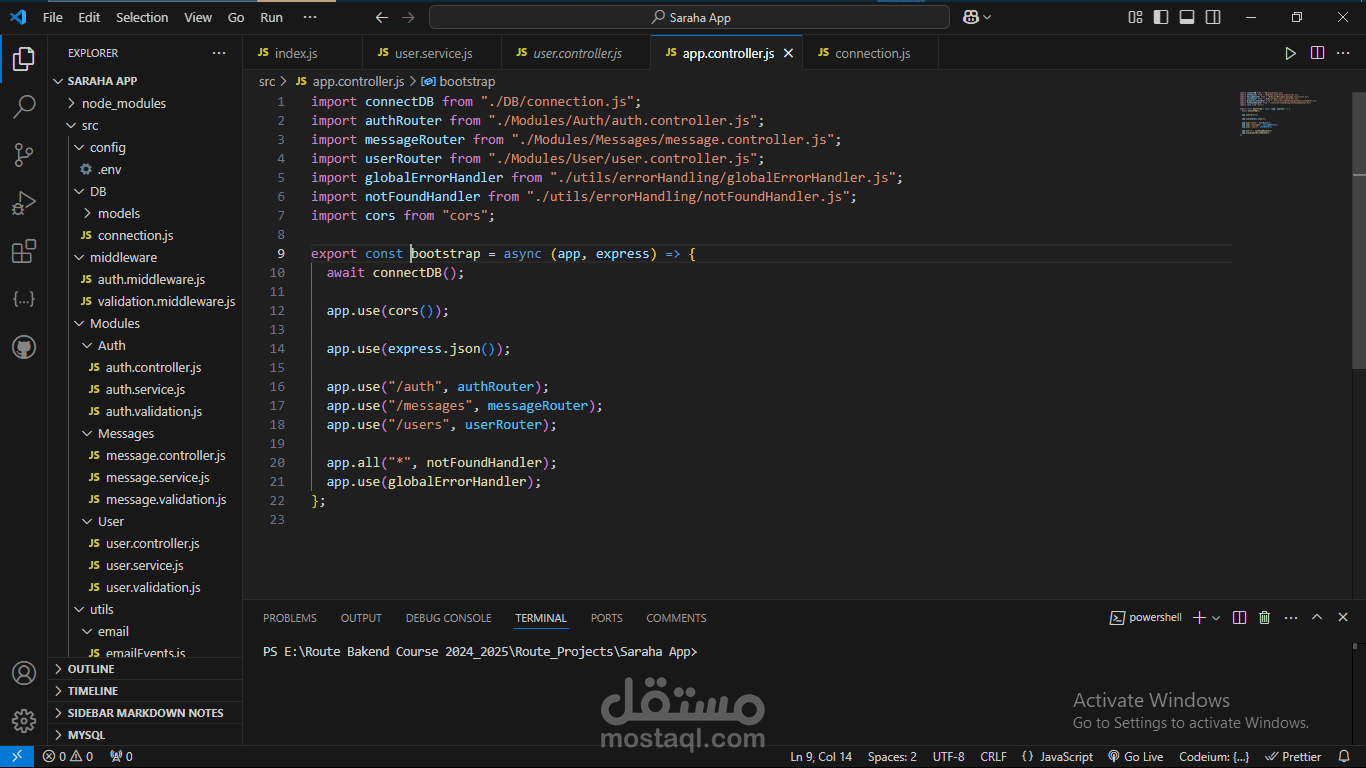Screen dimensions: 1366x768
Task: Open the JSON braces extension icon
Action: (x=24, y=299)
